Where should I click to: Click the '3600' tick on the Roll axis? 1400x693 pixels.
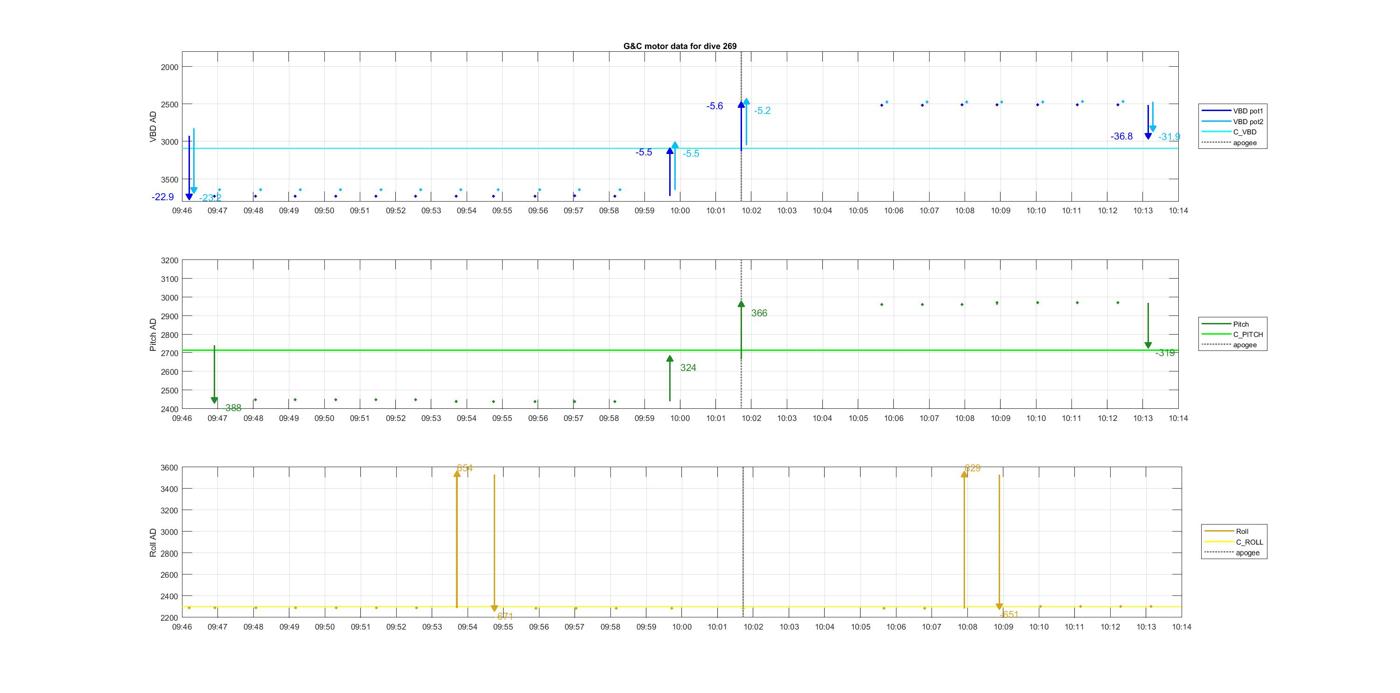[x=169, y=468]
